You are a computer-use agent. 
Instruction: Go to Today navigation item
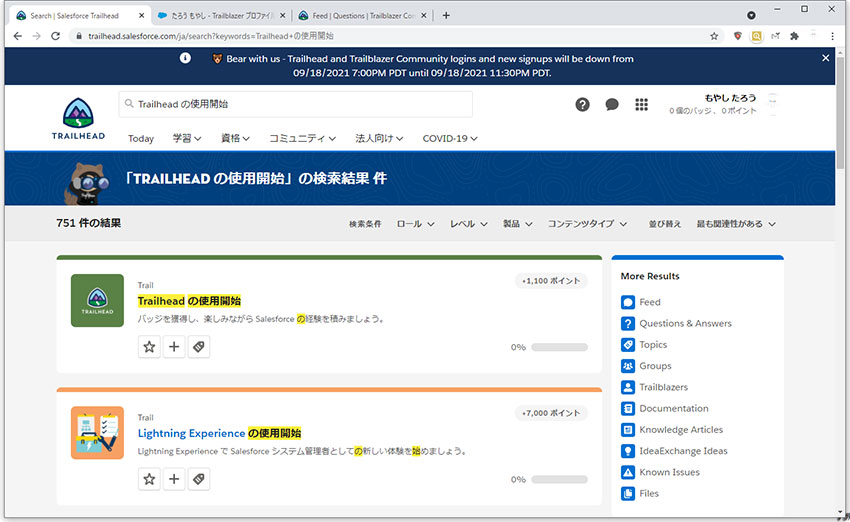click(x=141, y=138)
